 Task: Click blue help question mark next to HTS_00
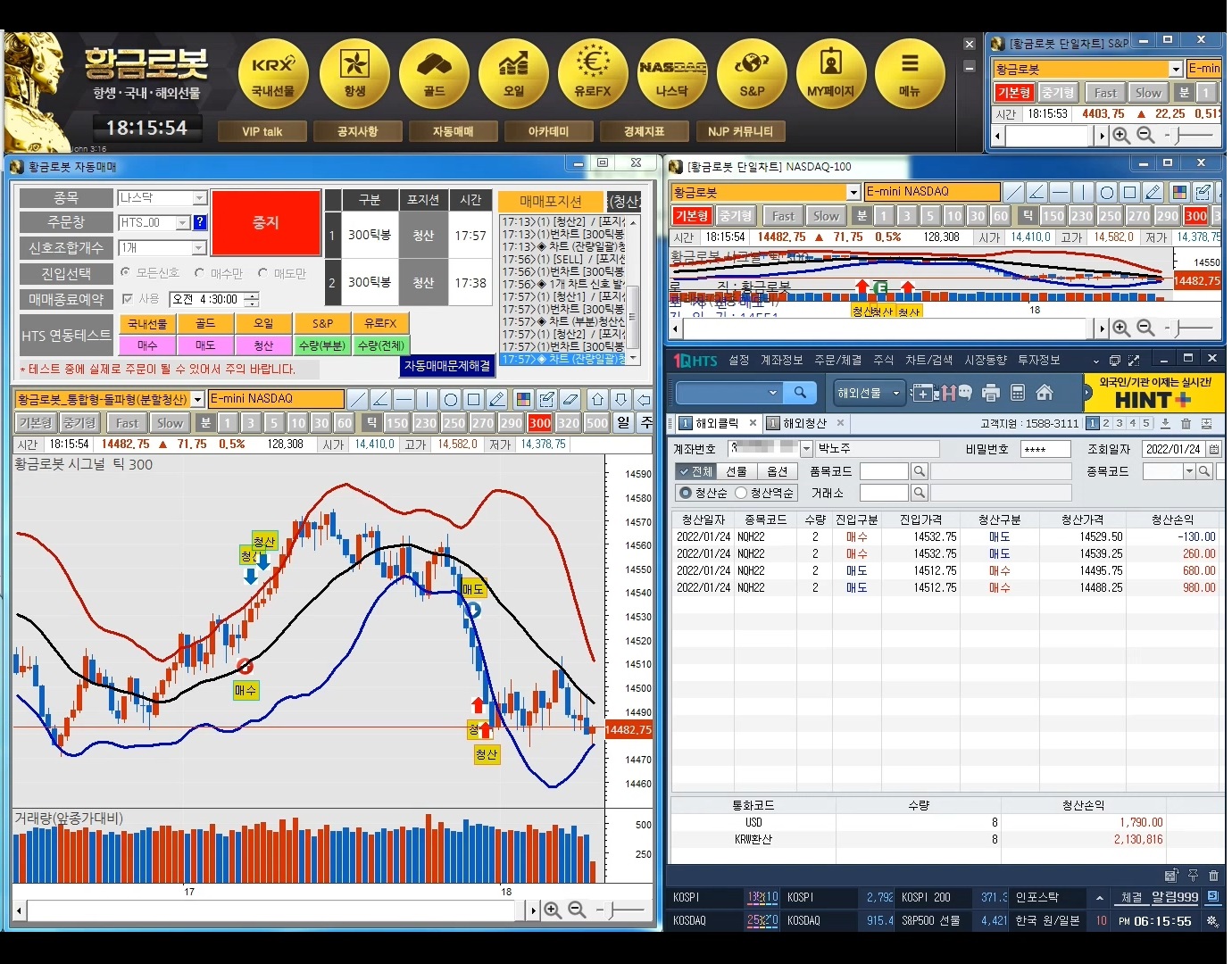200,222
